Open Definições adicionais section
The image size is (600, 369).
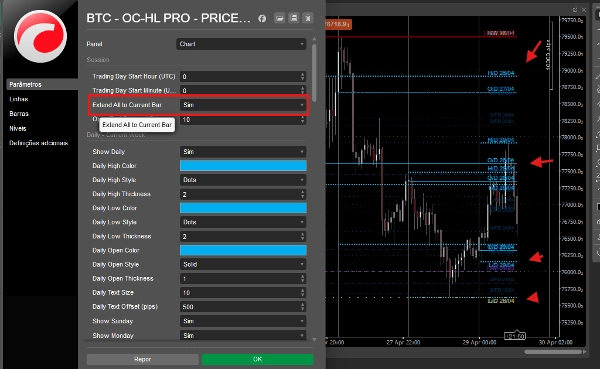coord(39,143)
